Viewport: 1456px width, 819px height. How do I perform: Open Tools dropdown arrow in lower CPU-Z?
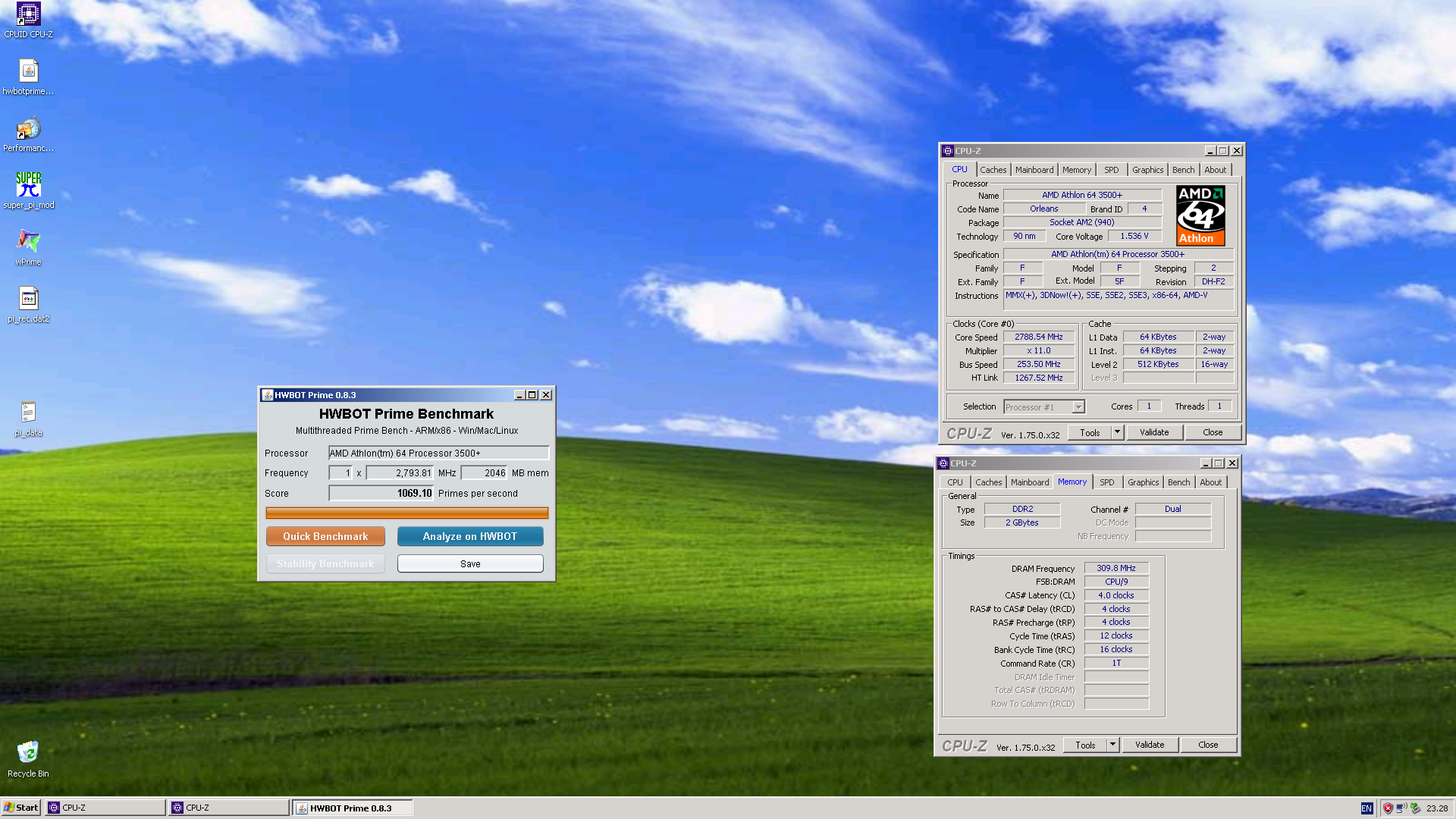(x=1112, y=745)
